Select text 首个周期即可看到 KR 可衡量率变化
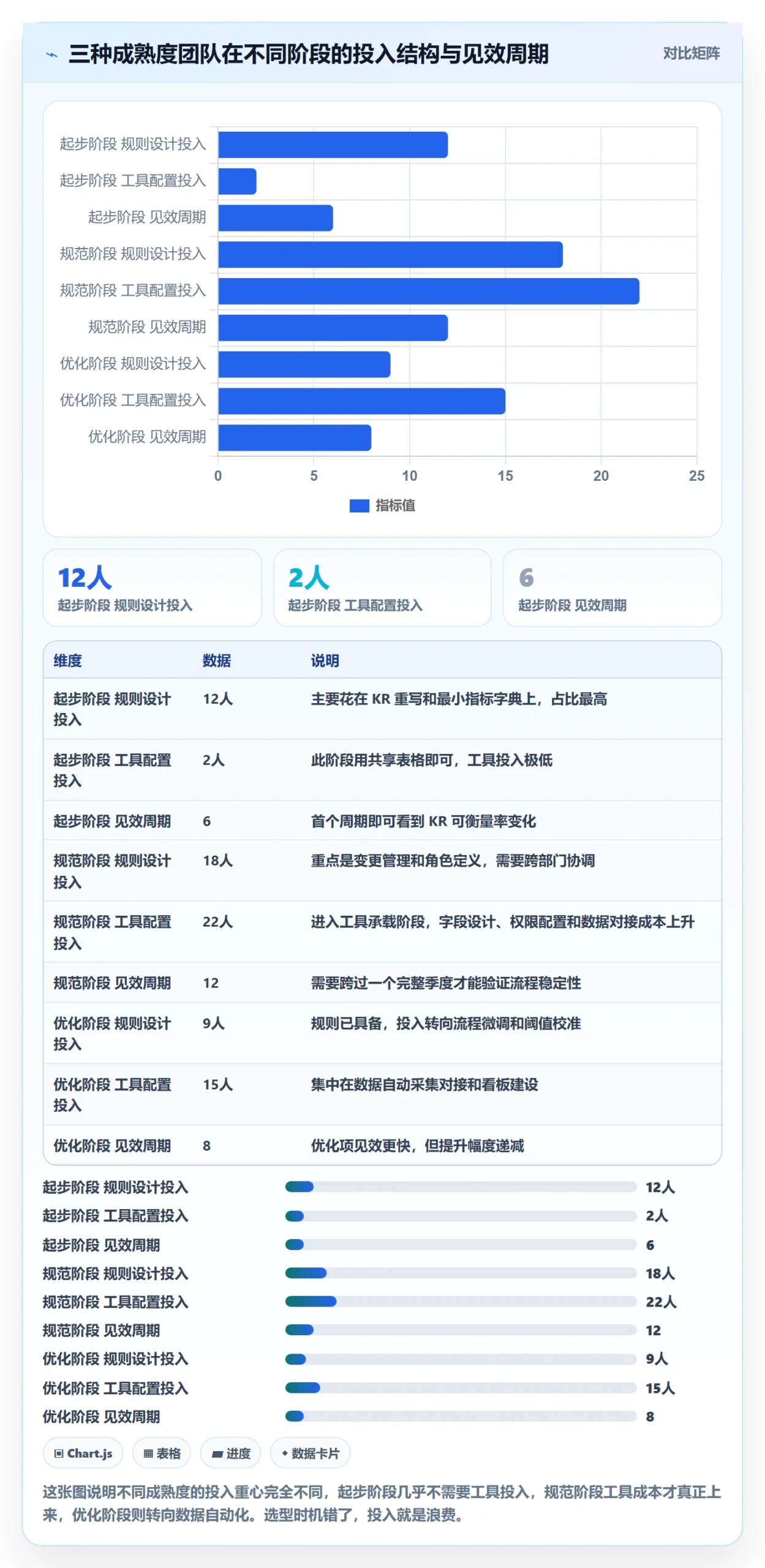This screenshot has width=765, height=1568. [x=423, y=821]
